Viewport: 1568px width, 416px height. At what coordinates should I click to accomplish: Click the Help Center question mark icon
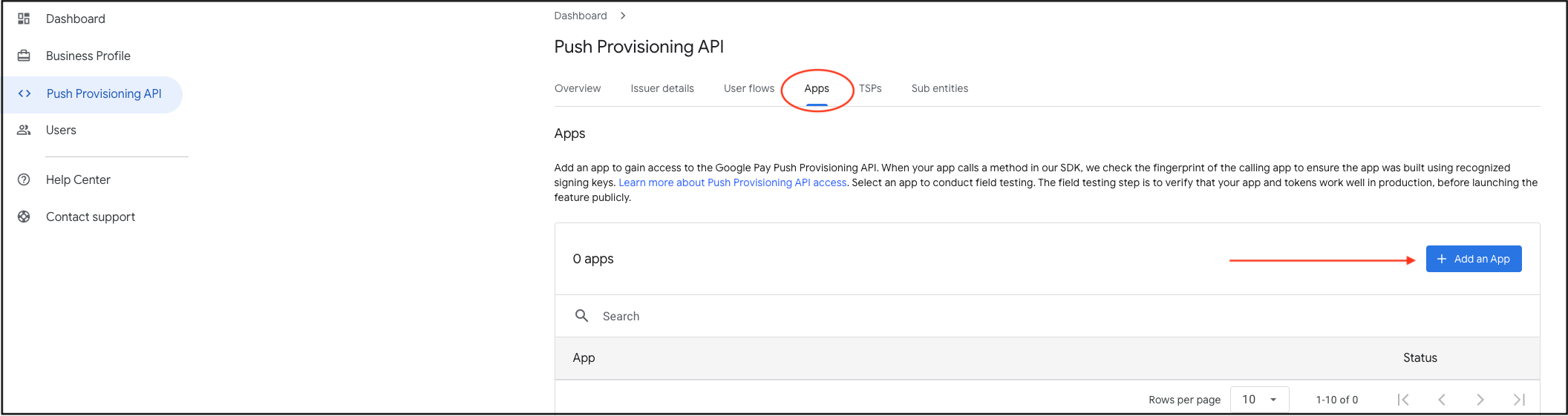click(x=24, y=179)
